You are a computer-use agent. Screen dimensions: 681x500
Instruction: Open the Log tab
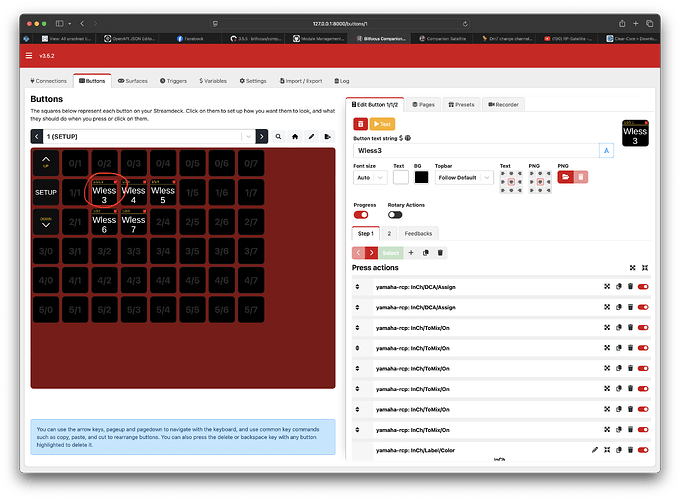[x=342, y=81]
